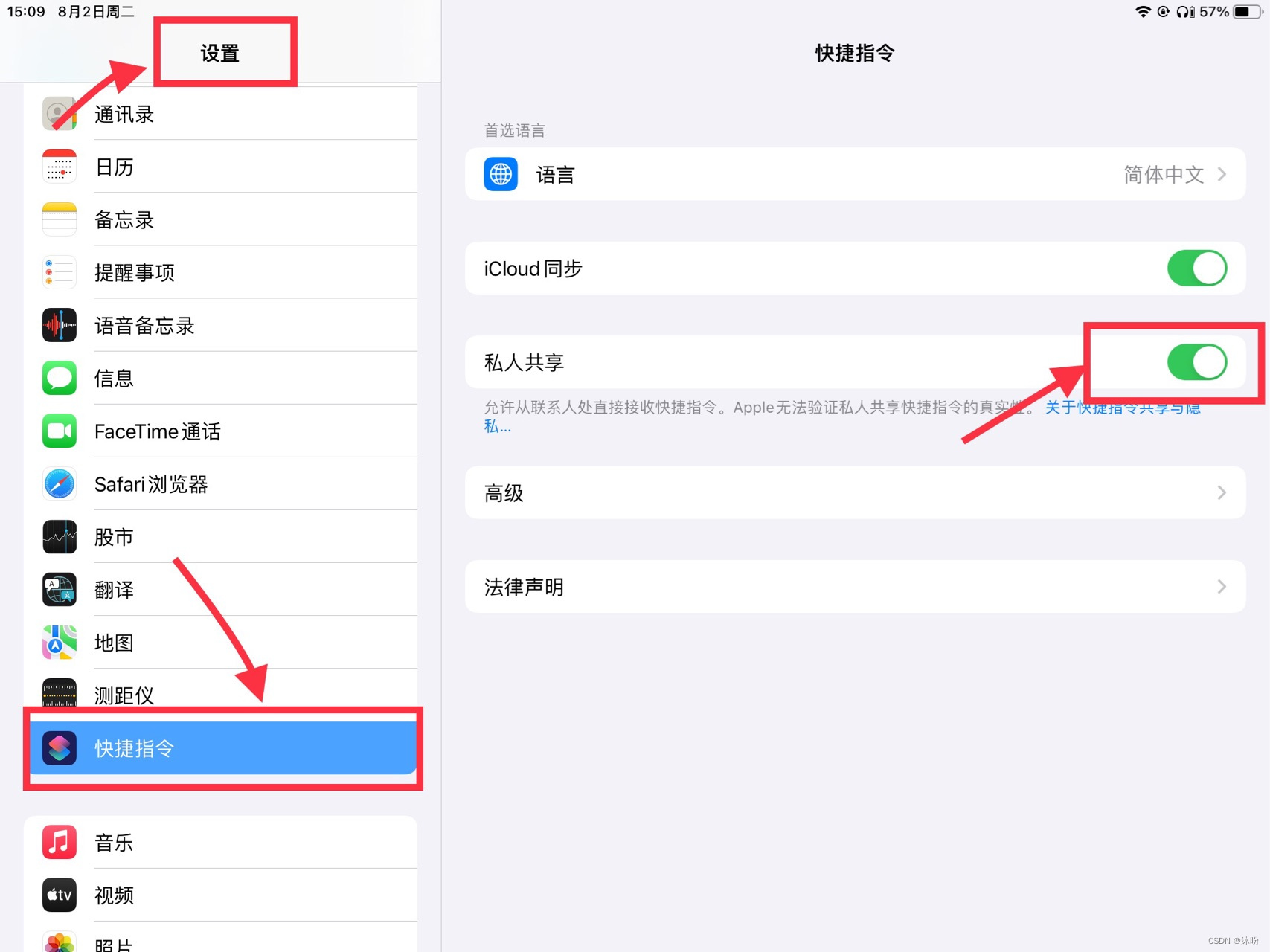1270x952 pixels.
Task: Tap the blue globe language icon
Action: pos(501,174)
